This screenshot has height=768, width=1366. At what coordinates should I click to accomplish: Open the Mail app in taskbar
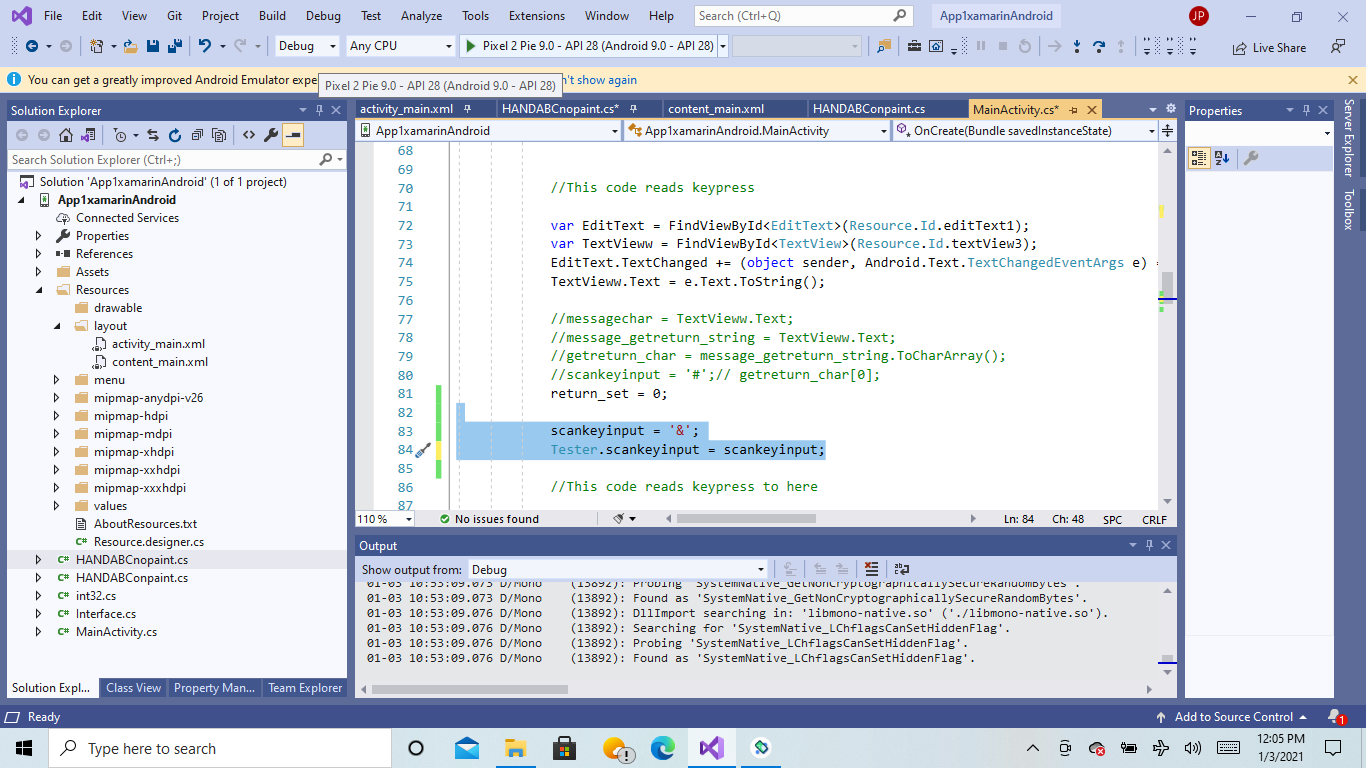(x=466, y=748)
